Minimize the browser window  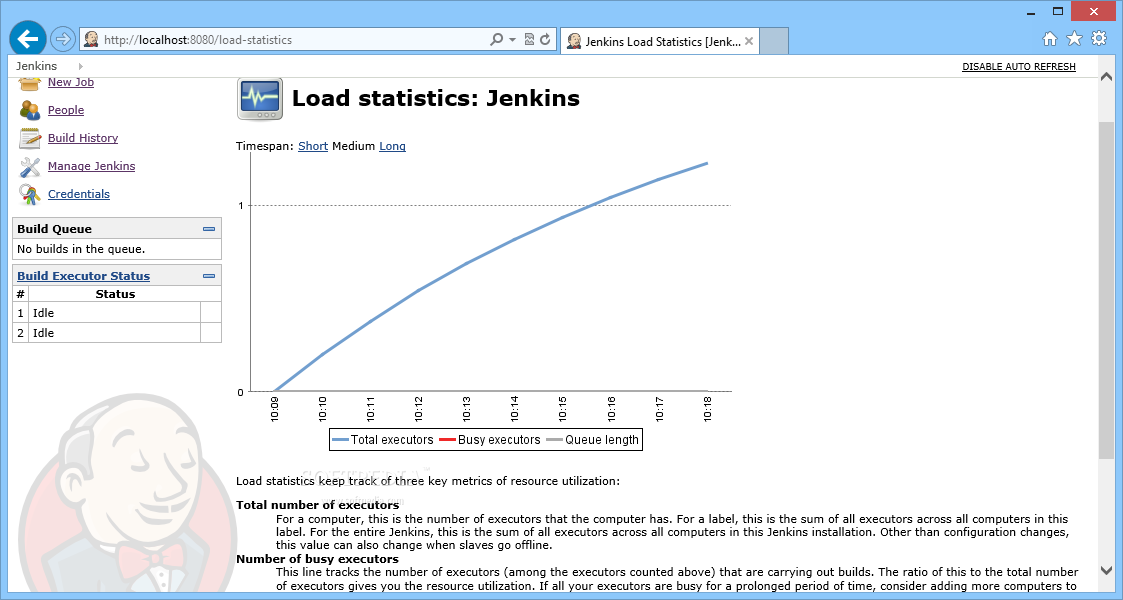pyautogui.click(x=1031, y=12)
